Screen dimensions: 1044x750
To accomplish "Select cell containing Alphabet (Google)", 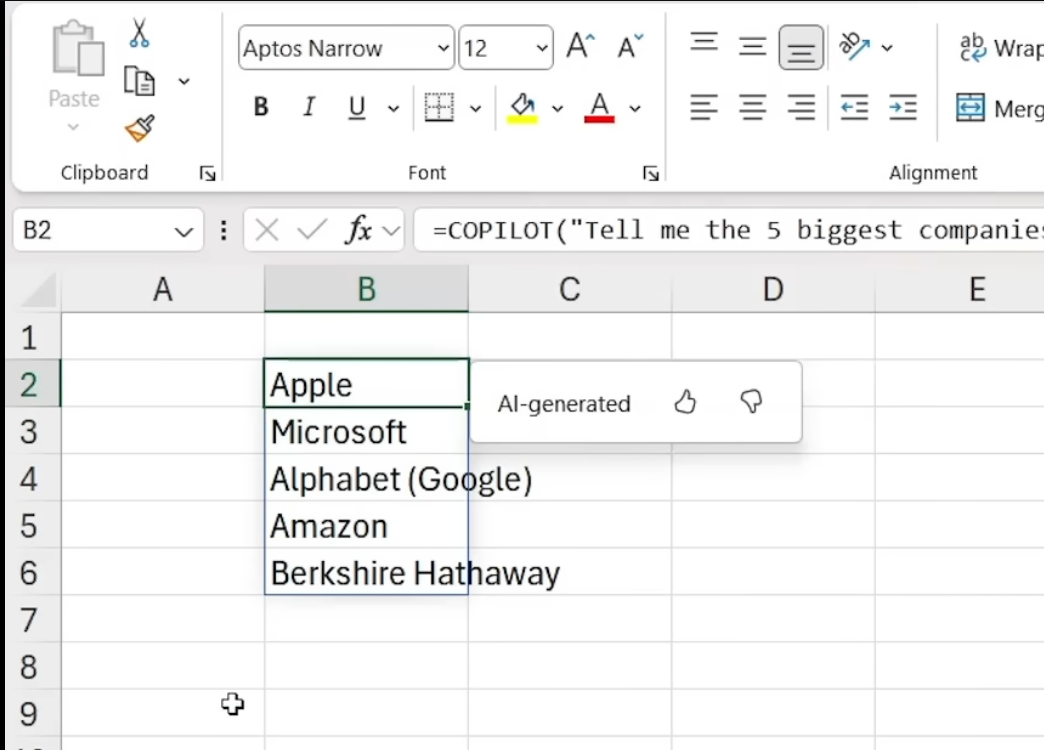I will 366,478.
